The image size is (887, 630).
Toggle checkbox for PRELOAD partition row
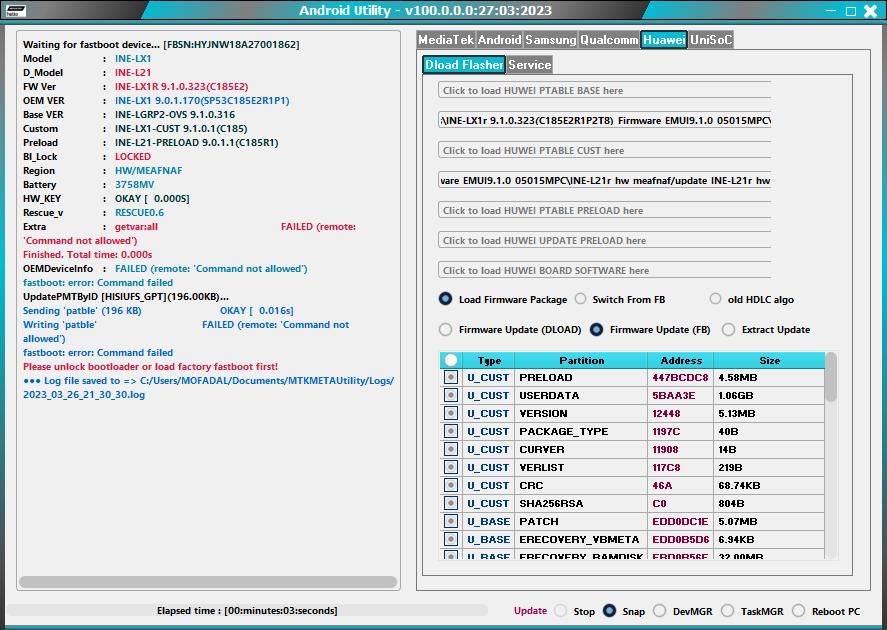tap(451, 377)
